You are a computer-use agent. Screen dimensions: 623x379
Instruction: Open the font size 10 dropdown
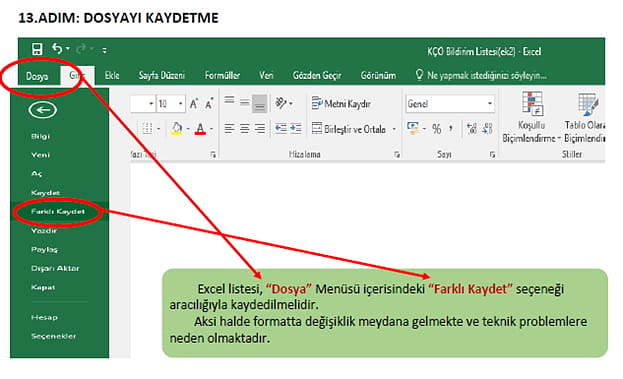(180, 104)
